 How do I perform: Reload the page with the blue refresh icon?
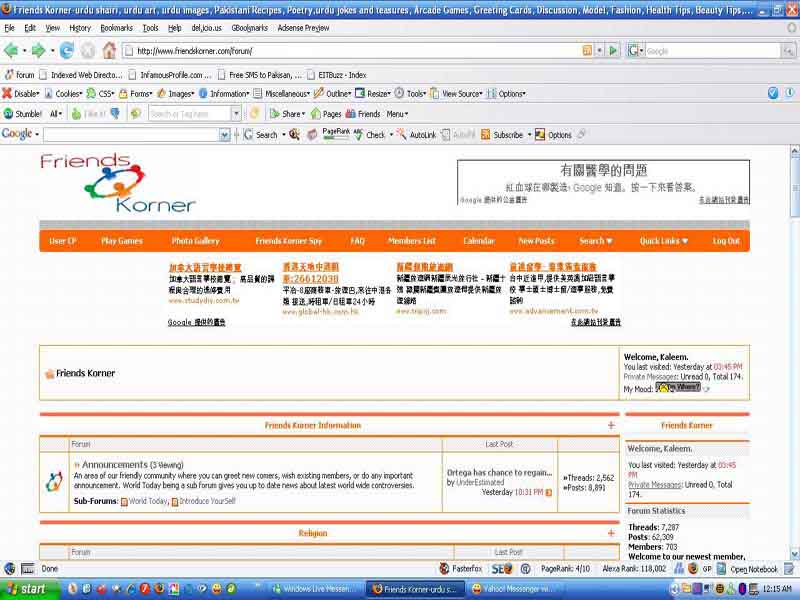click(67, 51)
